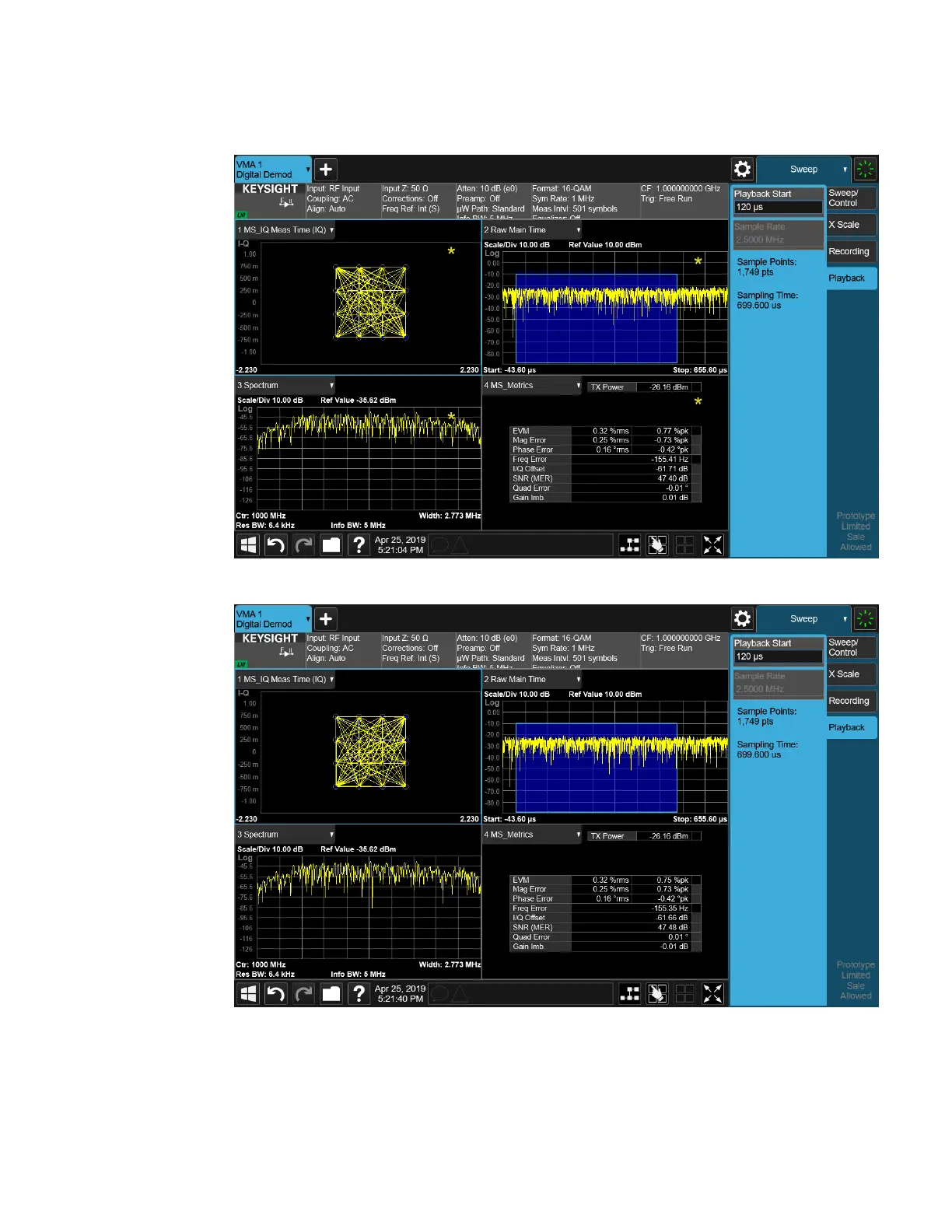Switch to X Scale tab in bottom screenshot
Viewport: 952px width, 1232px height.
(x=852, y=674)
